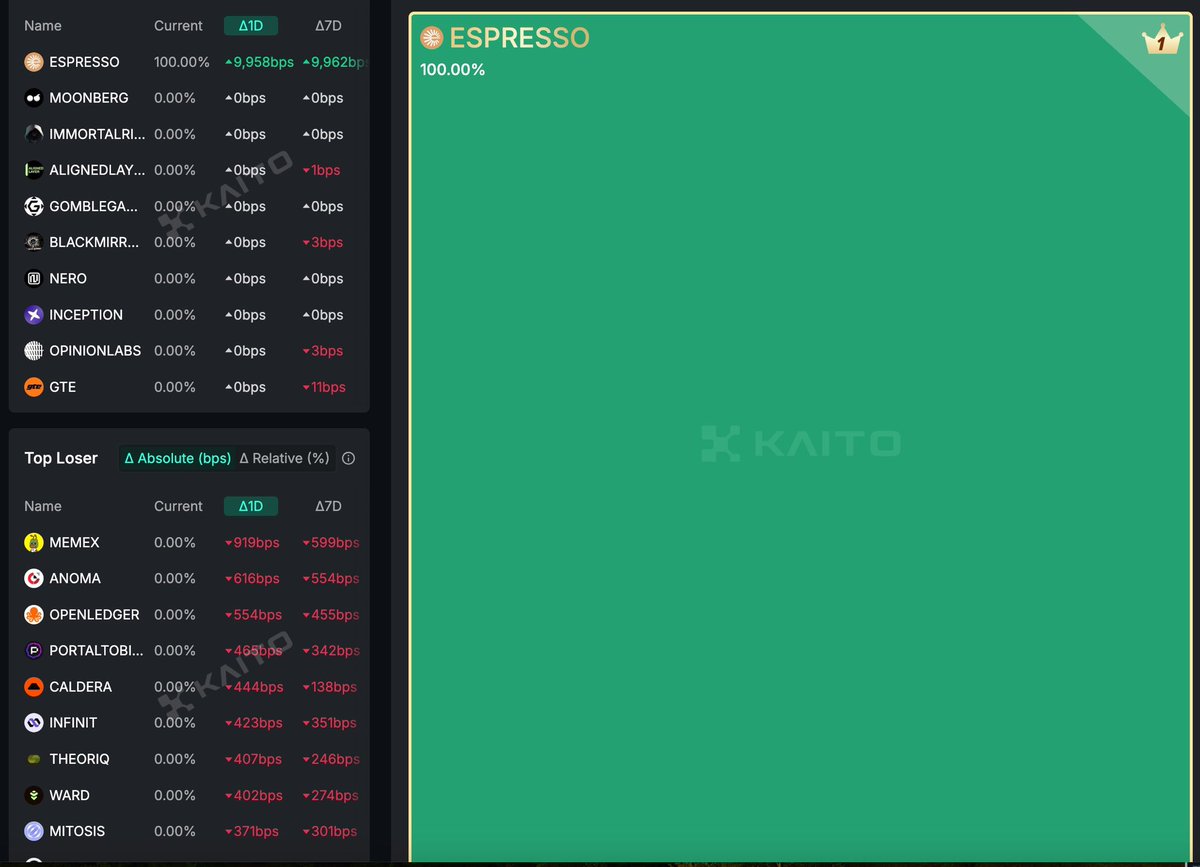Sort top gainer table by Δ1D

click(x=250, y=26)
